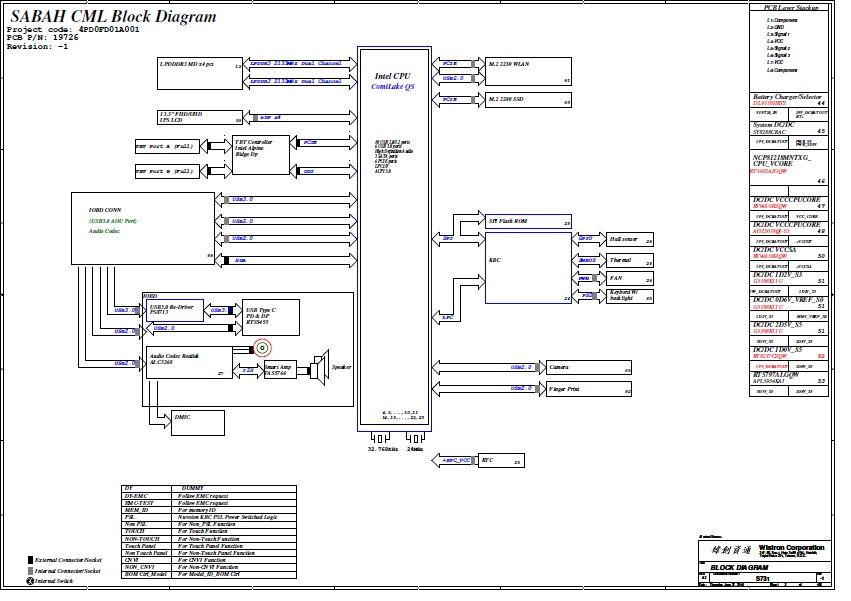This screenshot has width=851, height=601.
Task: Click the Wistron Corporation logo
Action: coord(720,551)
